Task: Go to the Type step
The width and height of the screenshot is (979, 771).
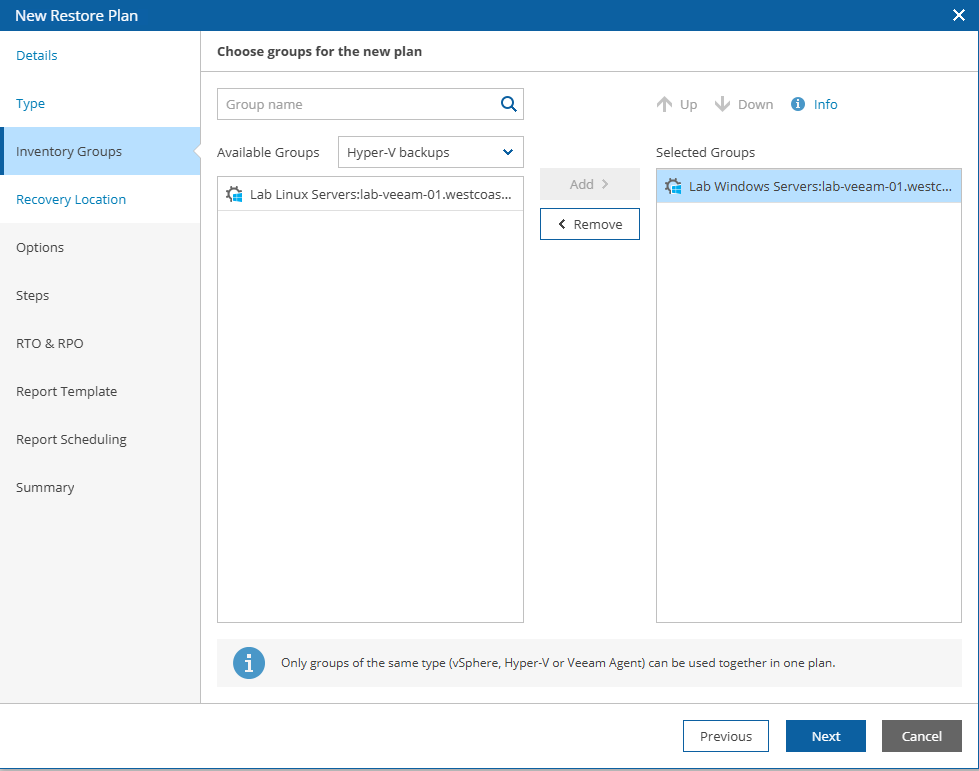Action: point(31,103)
